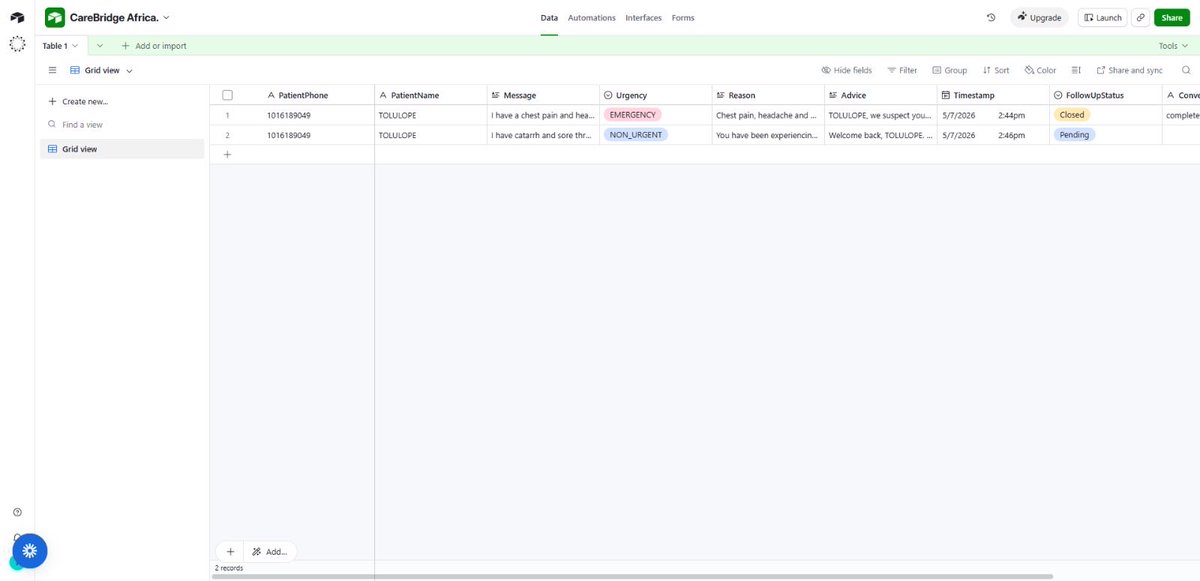The width and height of the screenshot is (1200, 581).
Task: Click the Launch button
Action: tap(1103, 18)
